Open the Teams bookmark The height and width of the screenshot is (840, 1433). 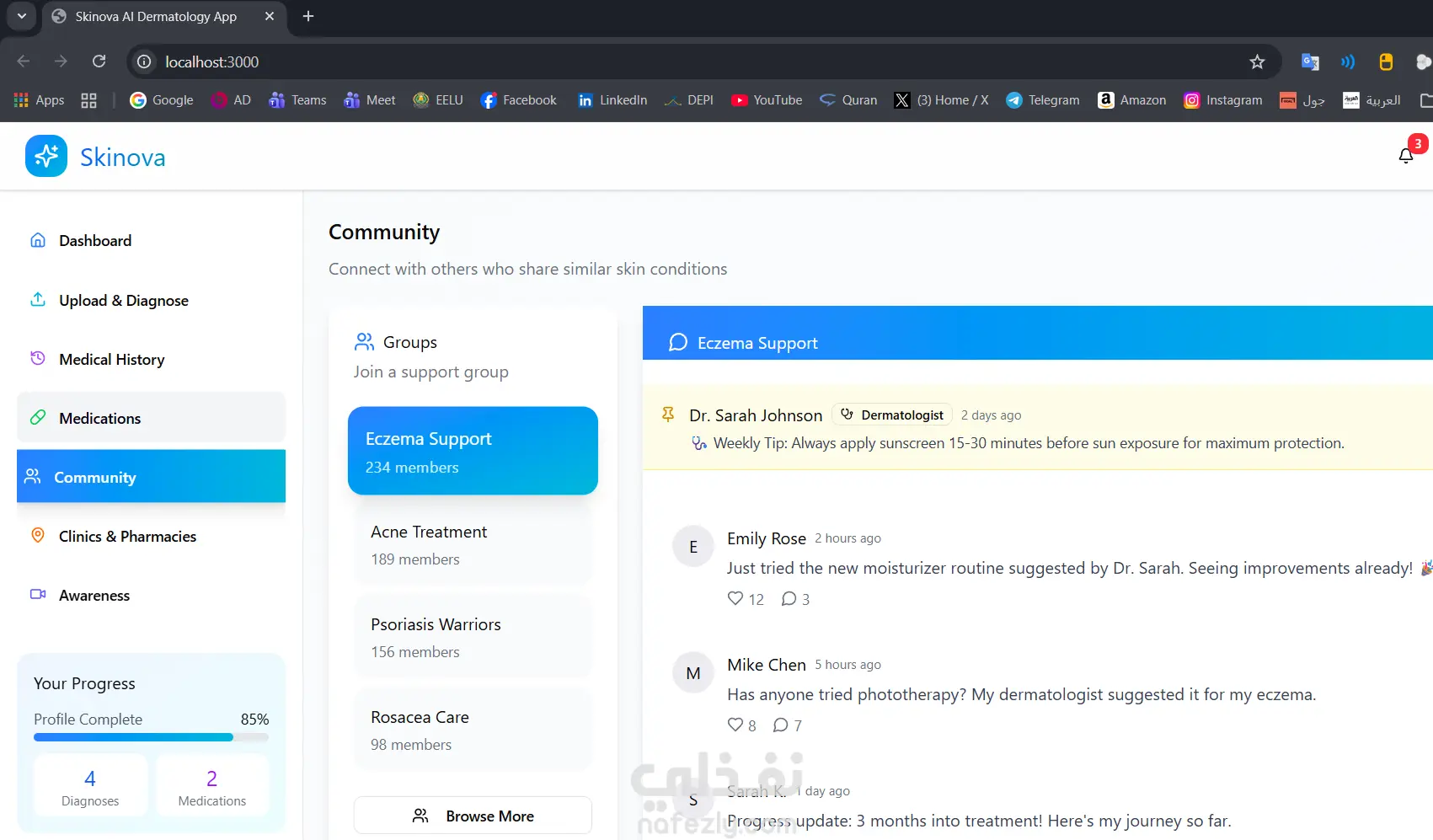(298, 100)
